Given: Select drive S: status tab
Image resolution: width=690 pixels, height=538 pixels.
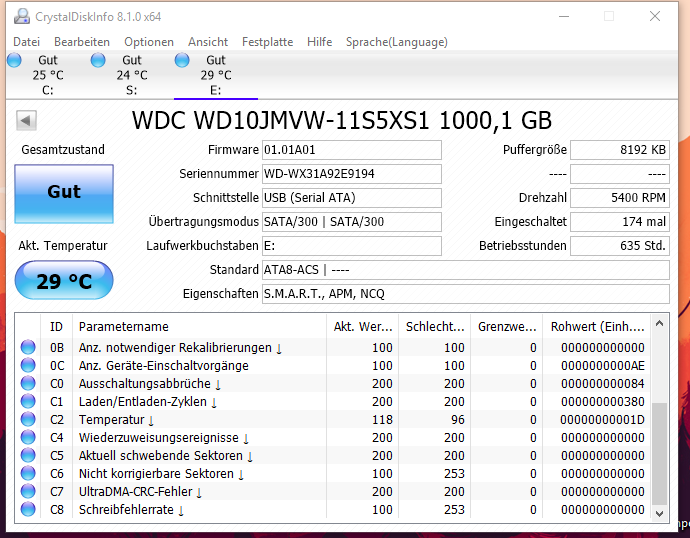Looking at the screenshot, I should [x=132, y=75].
